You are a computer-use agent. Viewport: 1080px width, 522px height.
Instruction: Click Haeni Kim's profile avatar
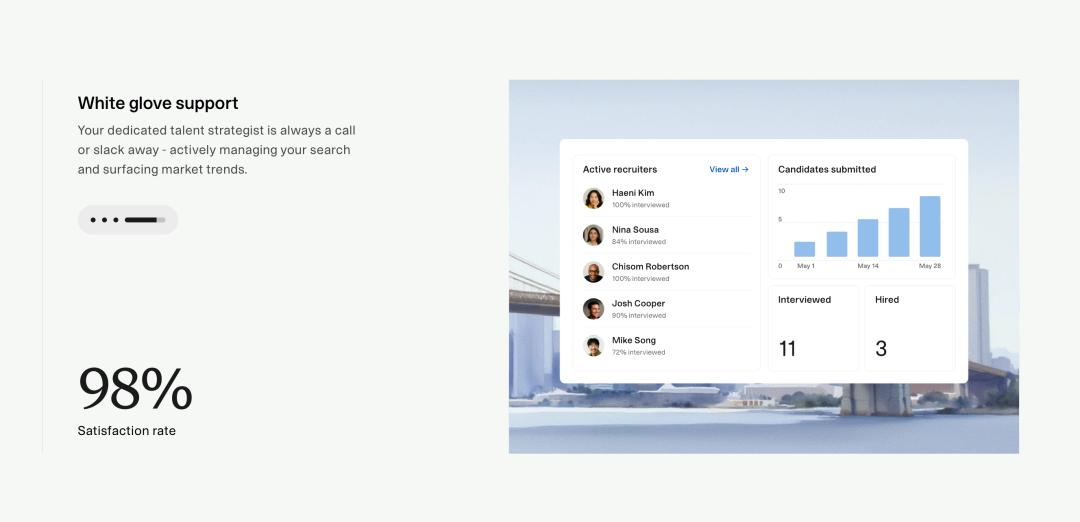[593, 198]
